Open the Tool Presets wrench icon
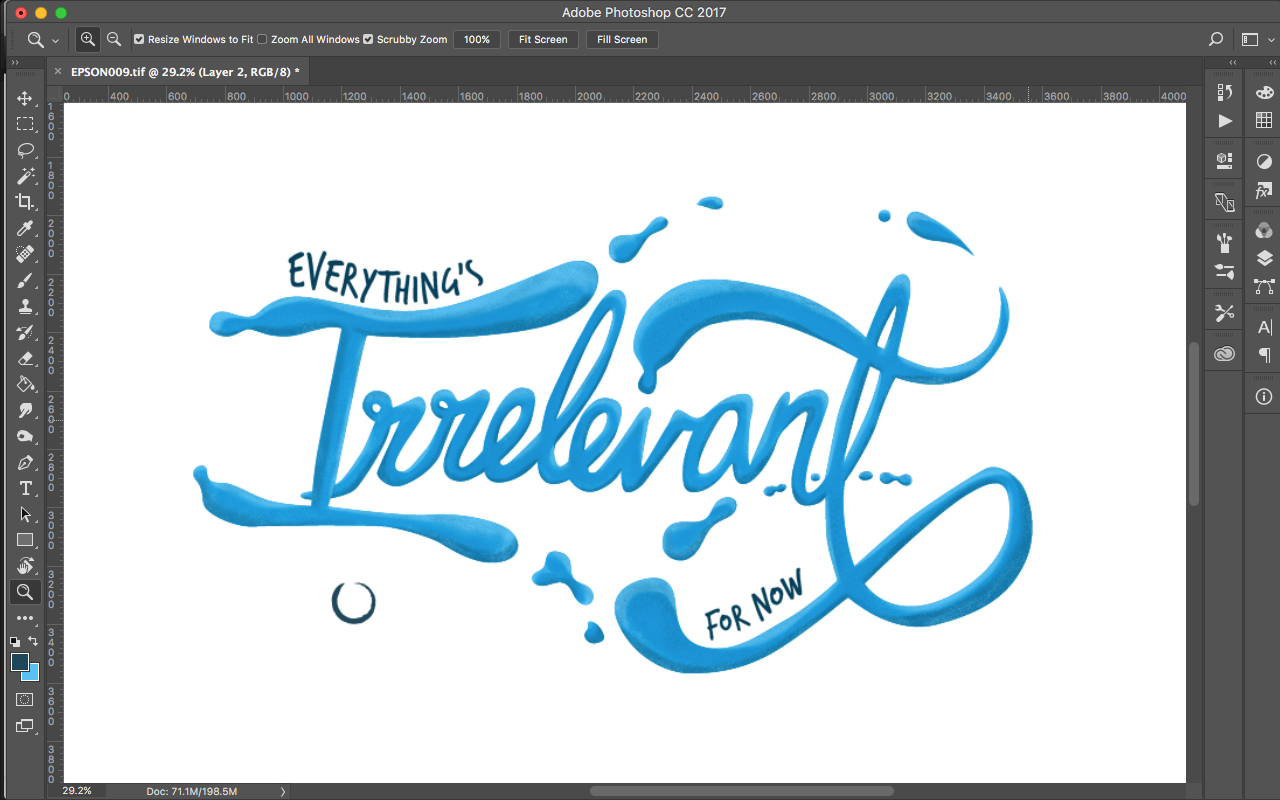Viewport: 1280px width, 800px height. tap(1225, 313)
